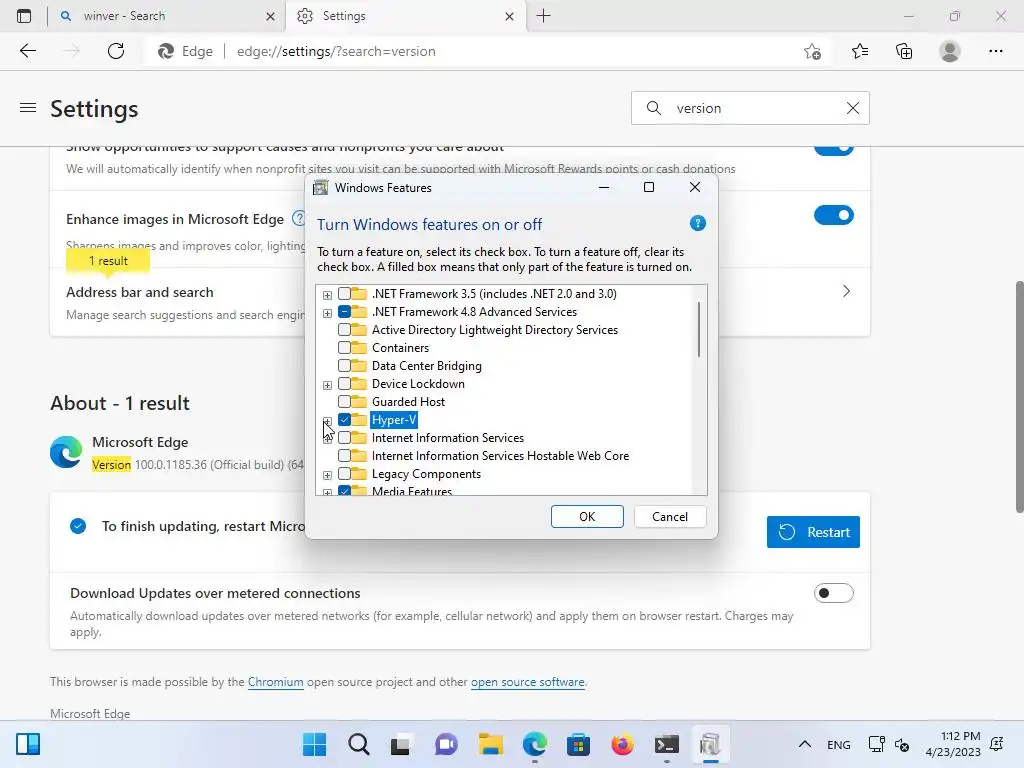Enable Download Updates over metered connections toggle

(x=833, y=593)
